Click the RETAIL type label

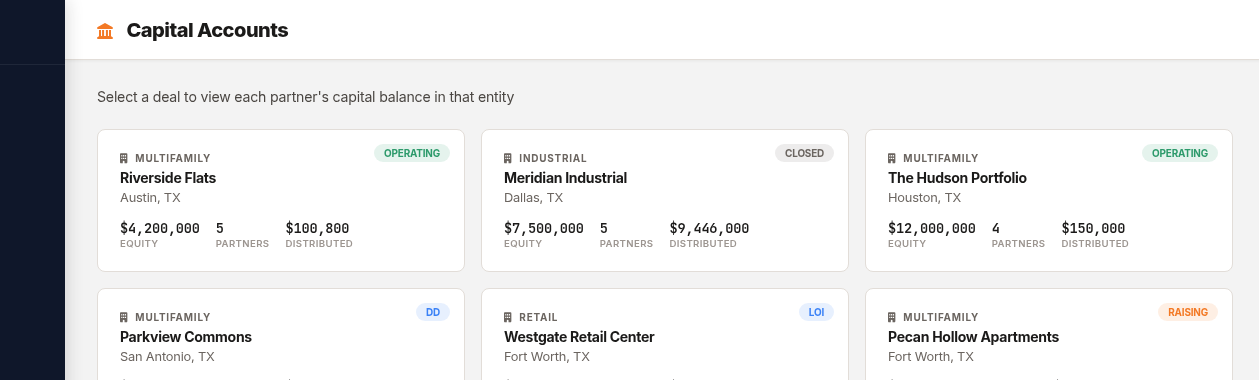coord(538,317)
